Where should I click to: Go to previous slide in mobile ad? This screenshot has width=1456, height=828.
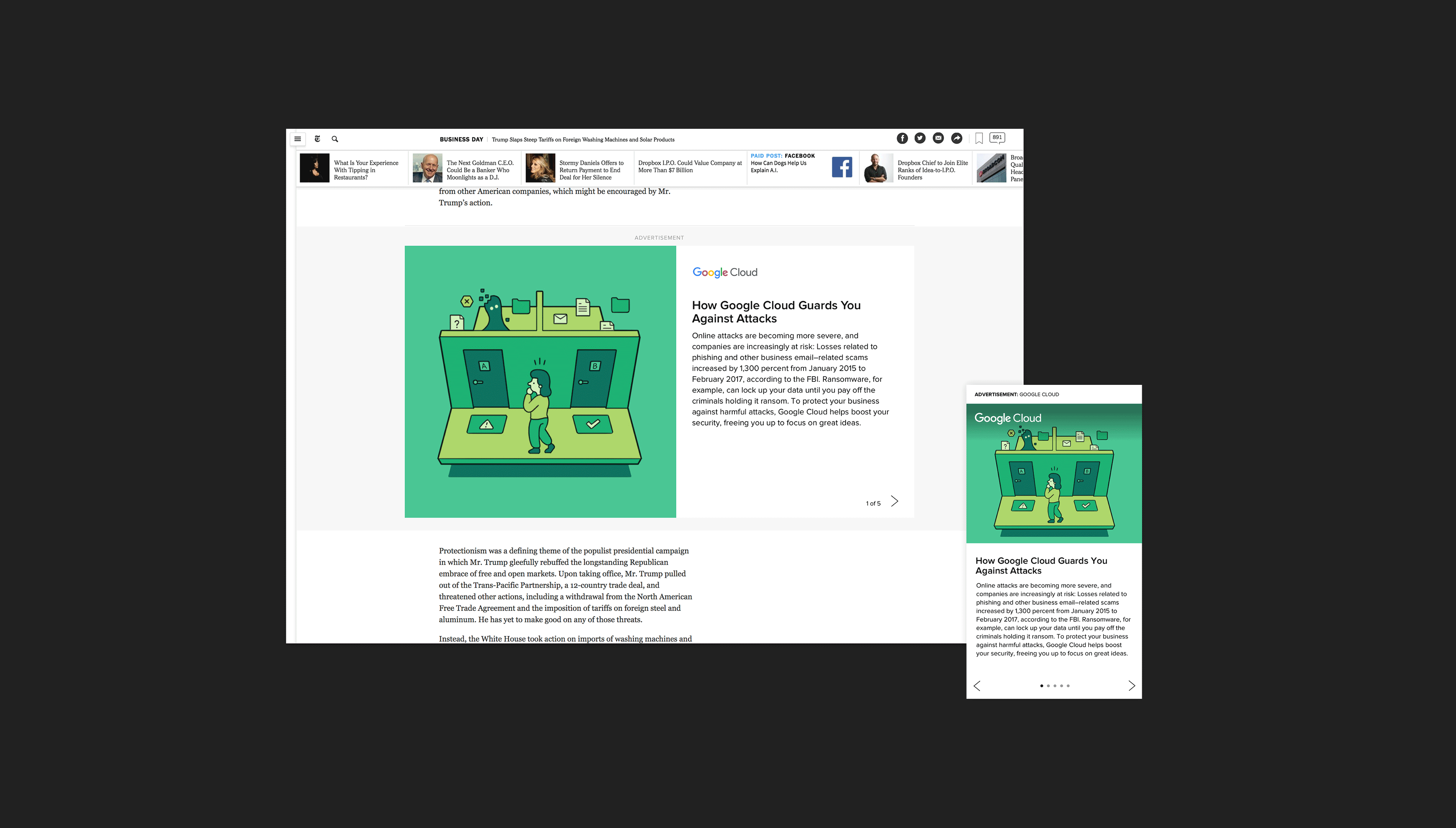coord(977,686)
